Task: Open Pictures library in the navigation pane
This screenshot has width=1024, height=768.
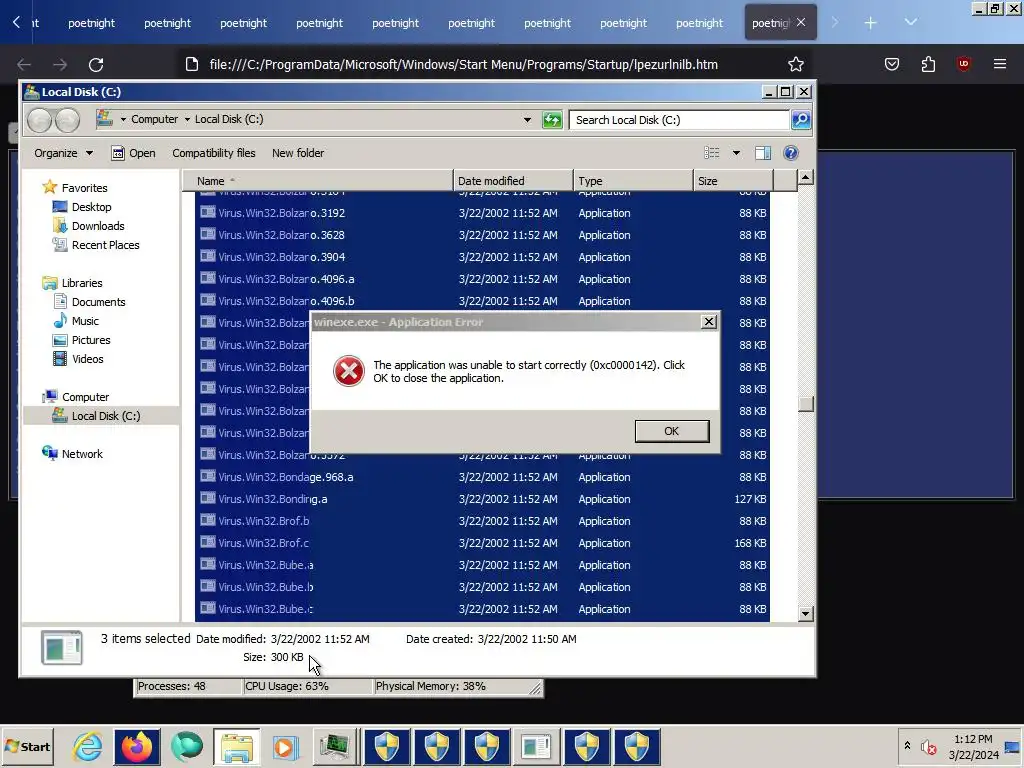Action: click(x=91, y=340)
